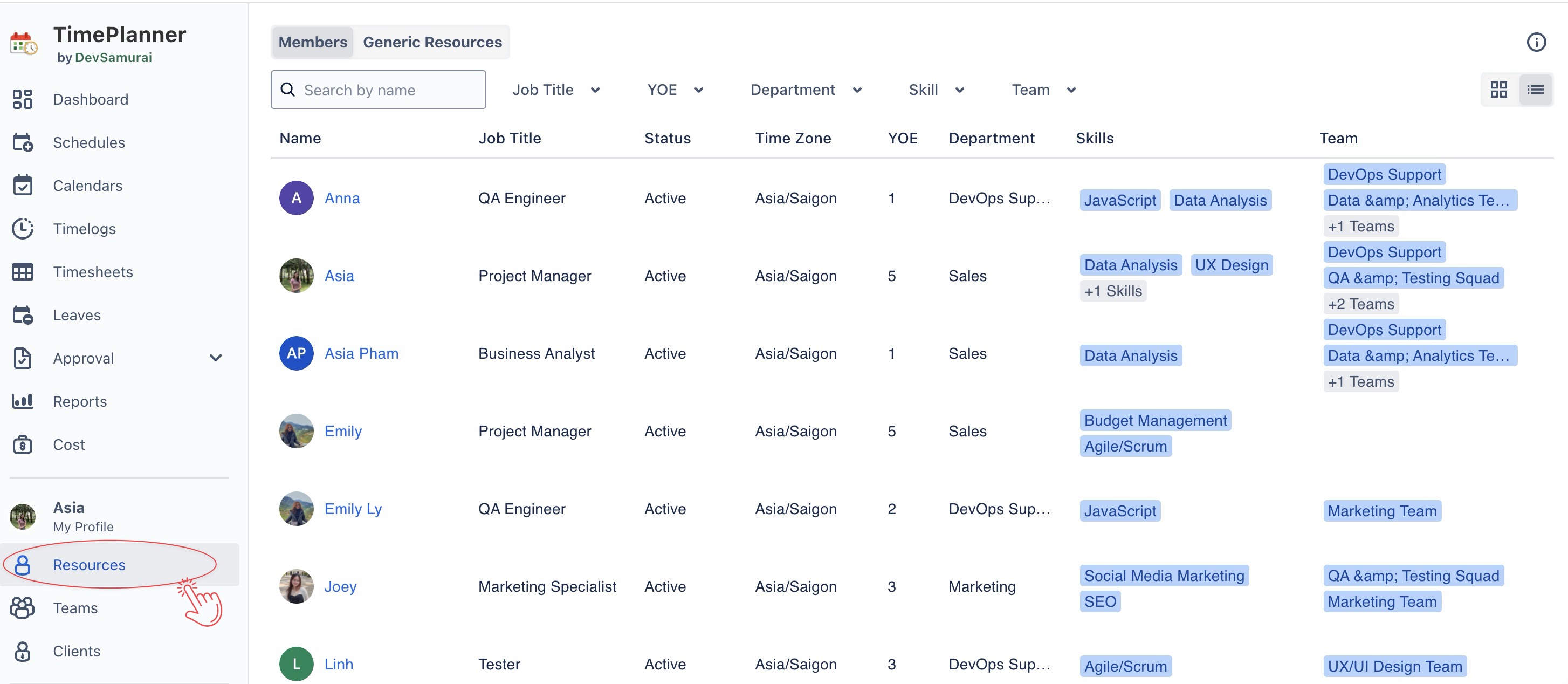Click the Timesheets grid icon
This screenshot has width=1568, height=684.
[23, 272]
